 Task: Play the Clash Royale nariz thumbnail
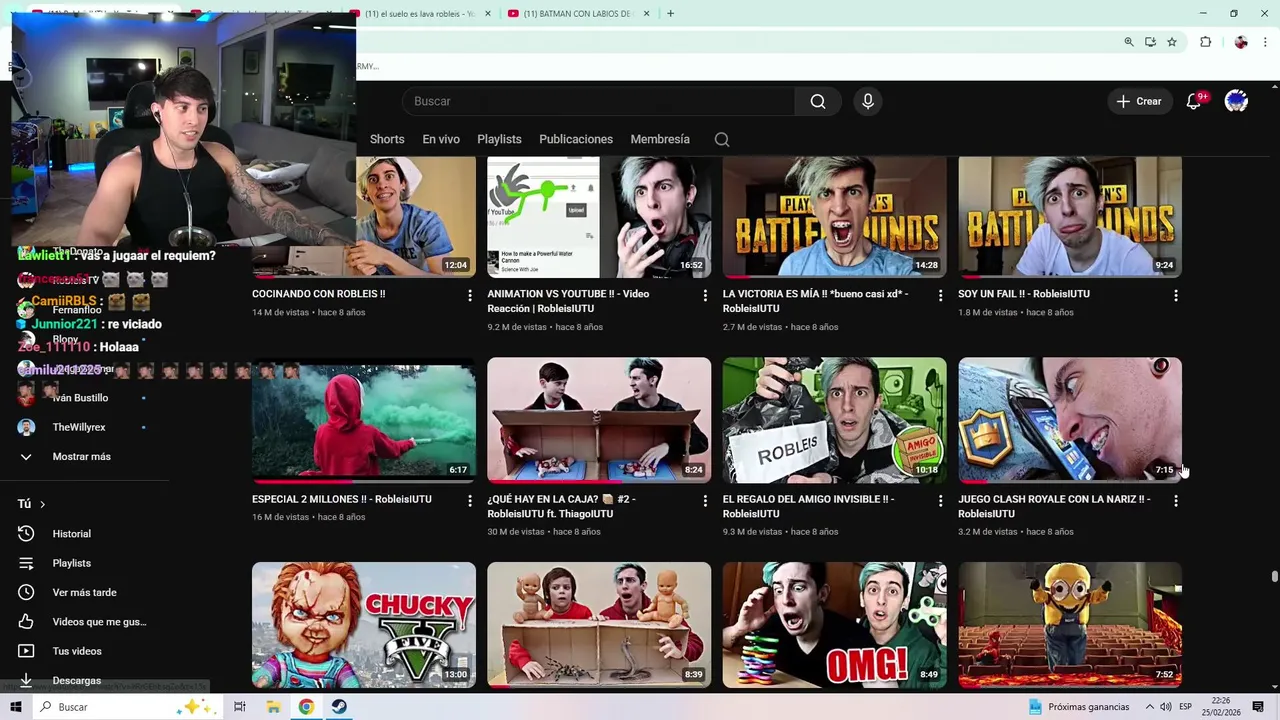(x=1070, y=420)
